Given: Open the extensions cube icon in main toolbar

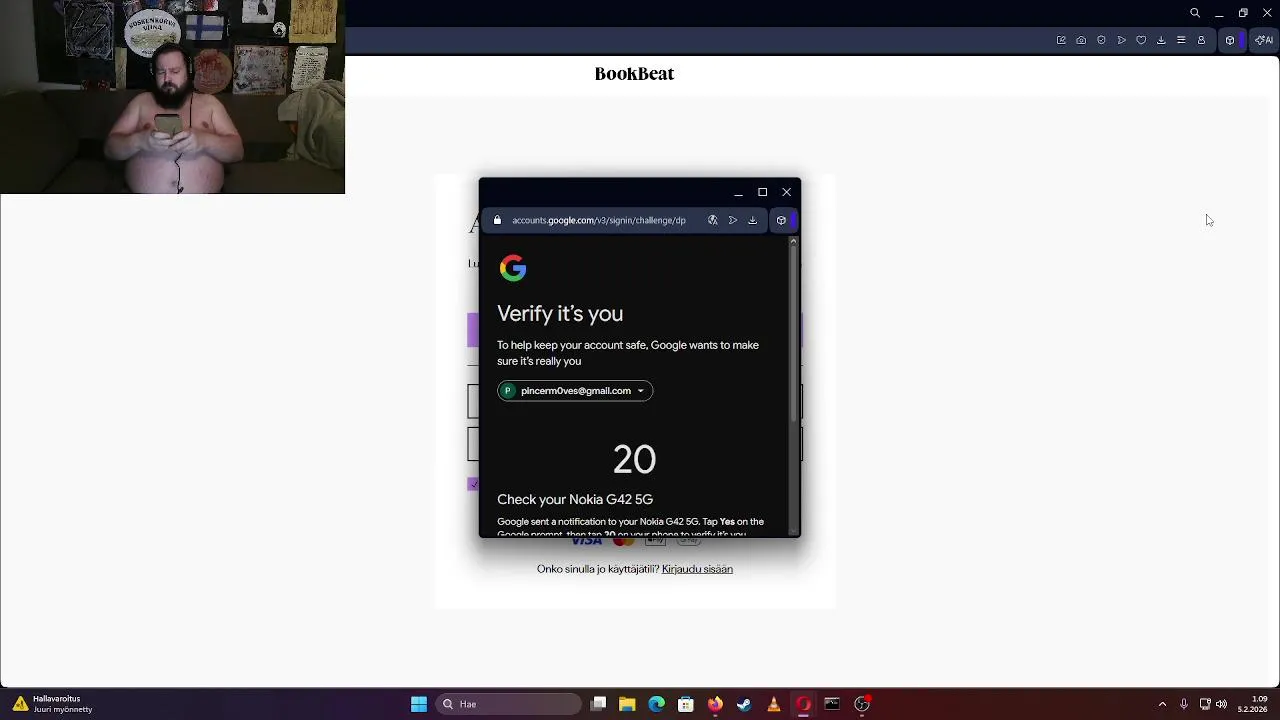Looking at the screenshot, I should click(1230, 40).
